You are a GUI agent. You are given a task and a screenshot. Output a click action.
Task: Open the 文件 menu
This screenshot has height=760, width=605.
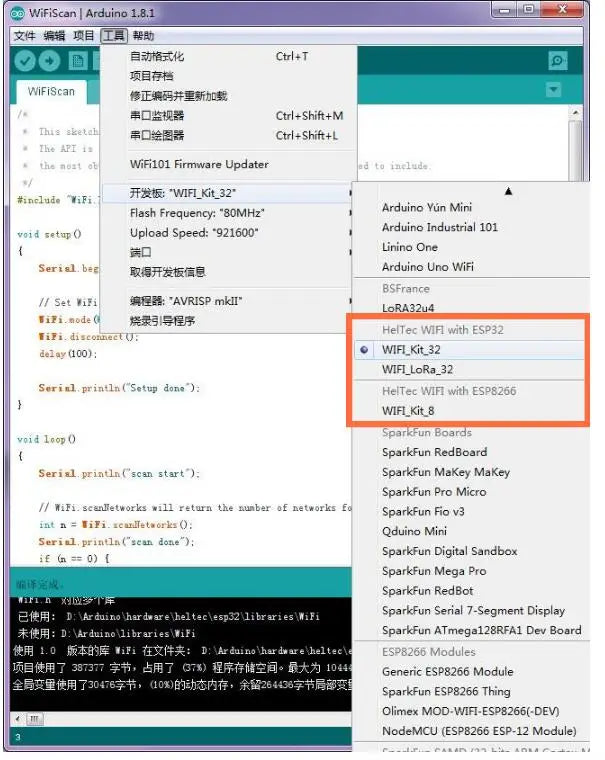[25, 35]
